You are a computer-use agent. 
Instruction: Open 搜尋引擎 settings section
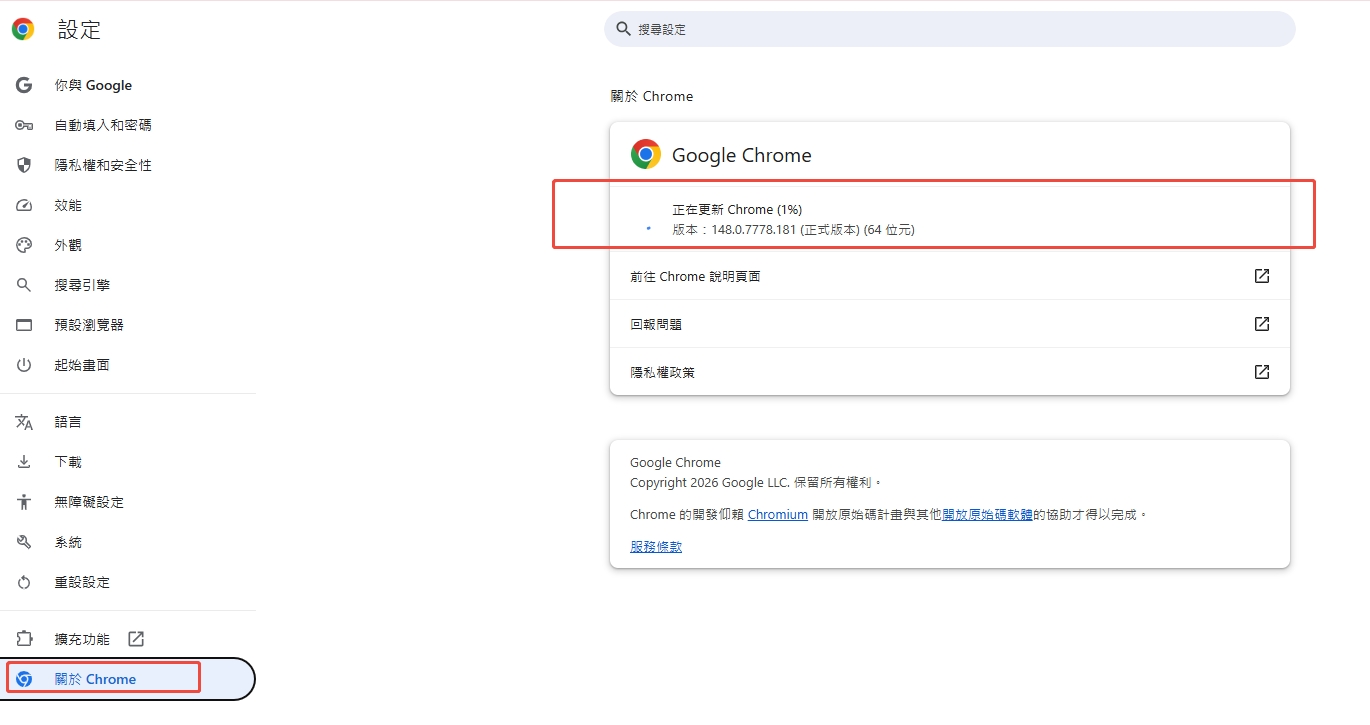tap(128, 285)
